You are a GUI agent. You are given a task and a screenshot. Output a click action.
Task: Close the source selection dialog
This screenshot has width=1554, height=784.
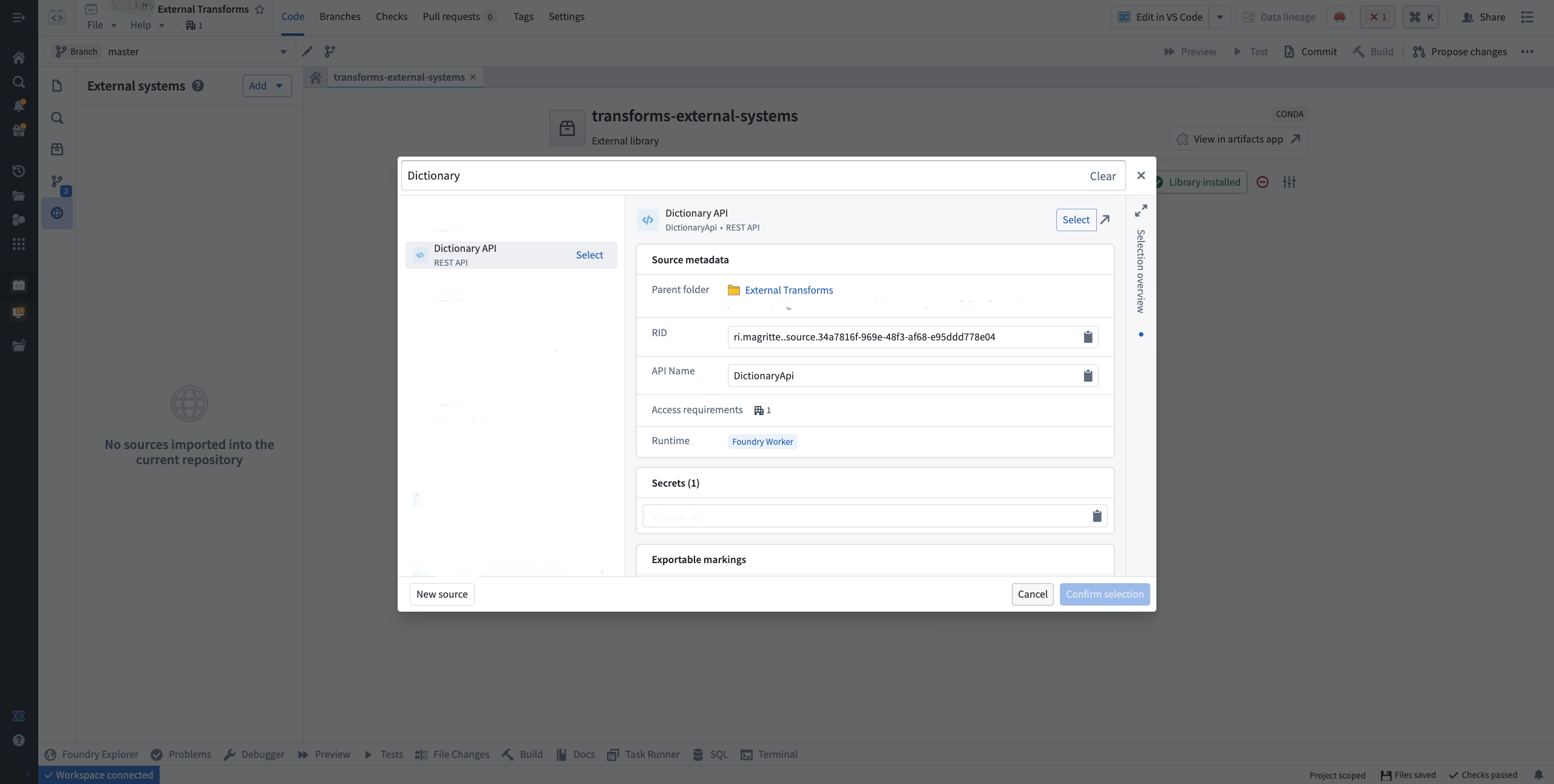click(1141, 175)
